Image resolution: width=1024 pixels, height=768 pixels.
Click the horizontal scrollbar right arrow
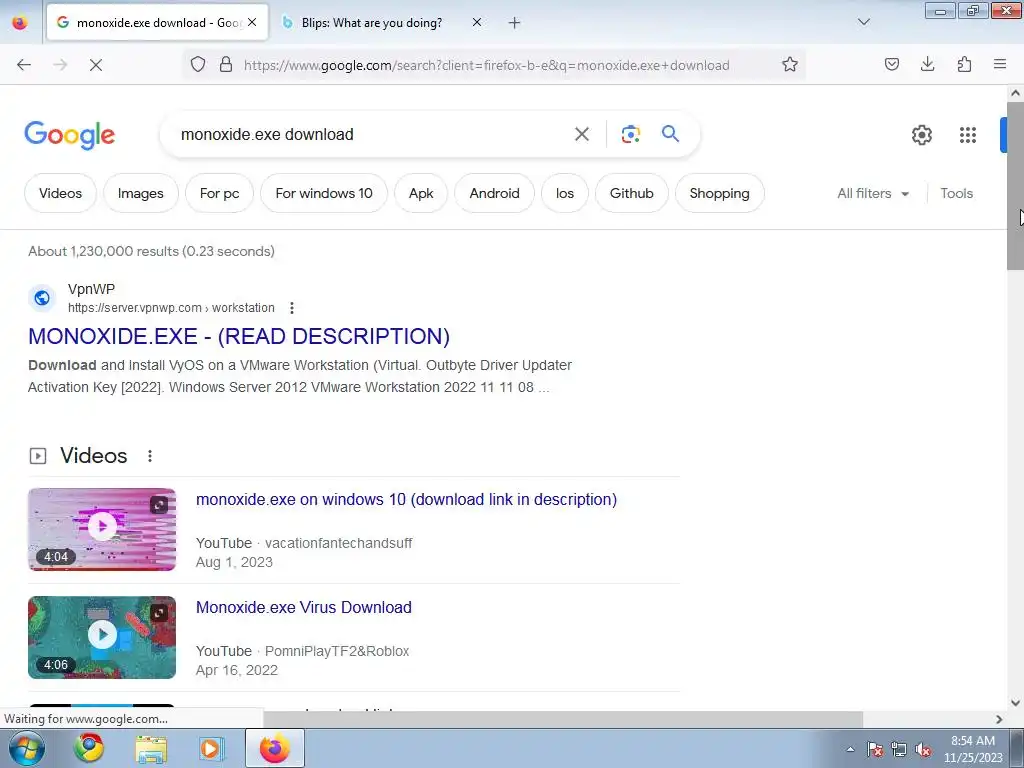[x=999, y=719]
